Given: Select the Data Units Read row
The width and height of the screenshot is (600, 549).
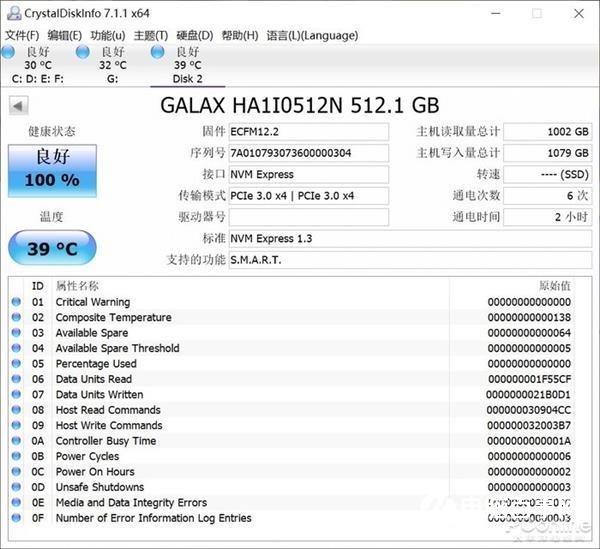Looking at the screenshot, I should point(292,379).
